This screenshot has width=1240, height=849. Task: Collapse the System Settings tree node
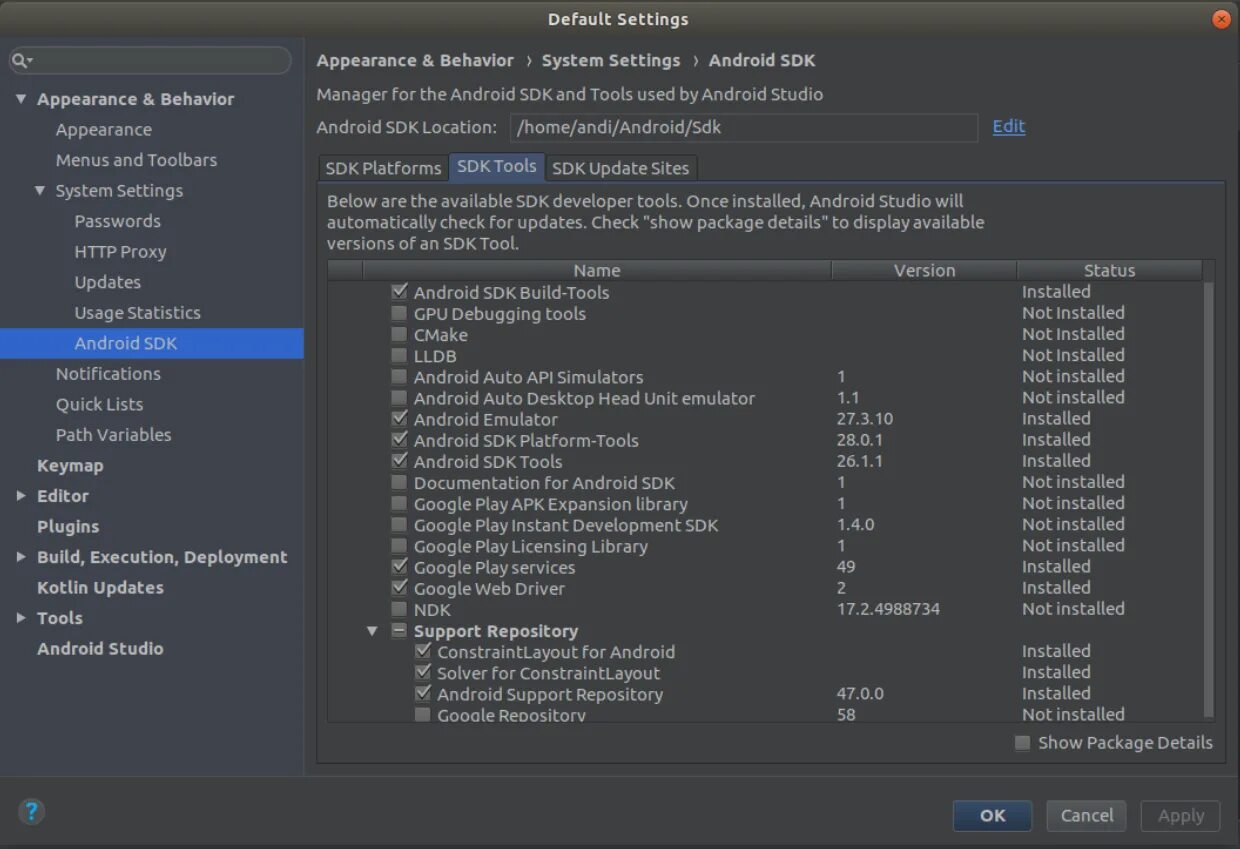[x=40, y=191]
